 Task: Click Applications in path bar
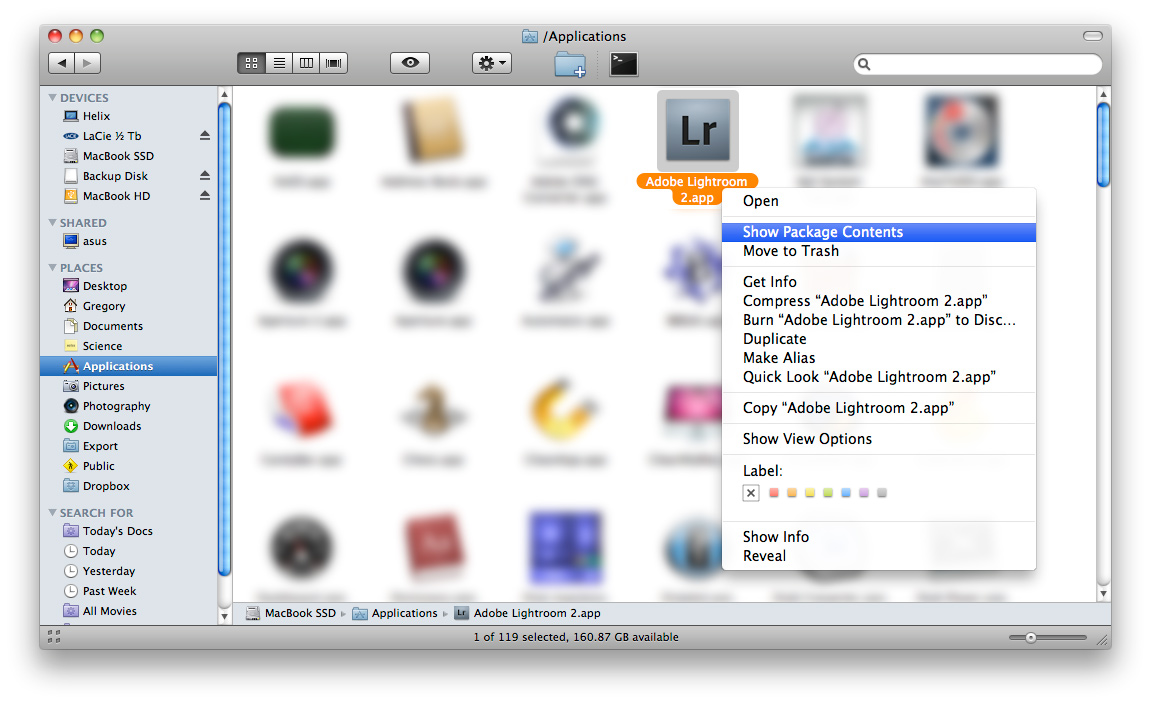point(396,613)
